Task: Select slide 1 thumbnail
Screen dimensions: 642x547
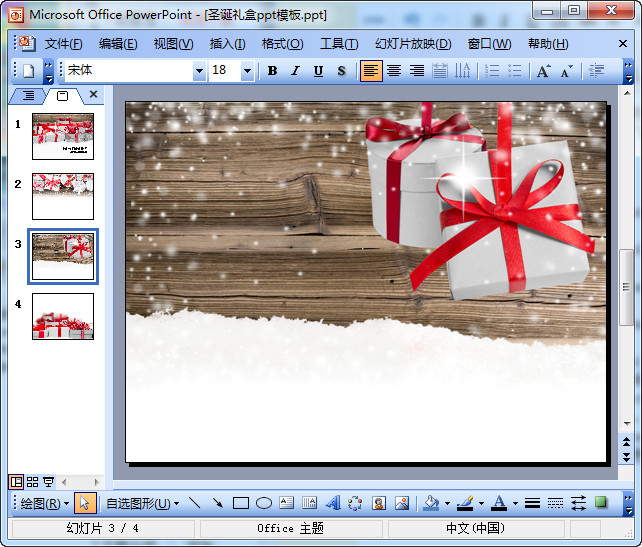Action: tap(63, 136)
